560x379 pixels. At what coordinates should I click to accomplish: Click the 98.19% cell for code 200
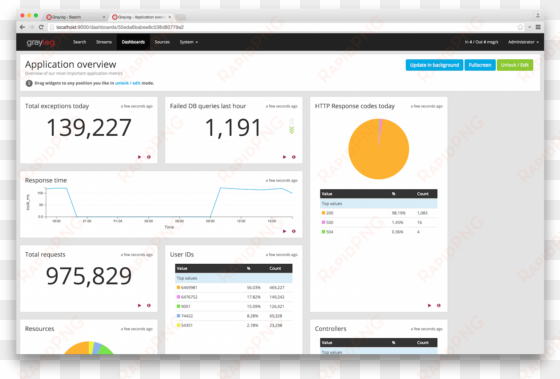tap(399, 213)
